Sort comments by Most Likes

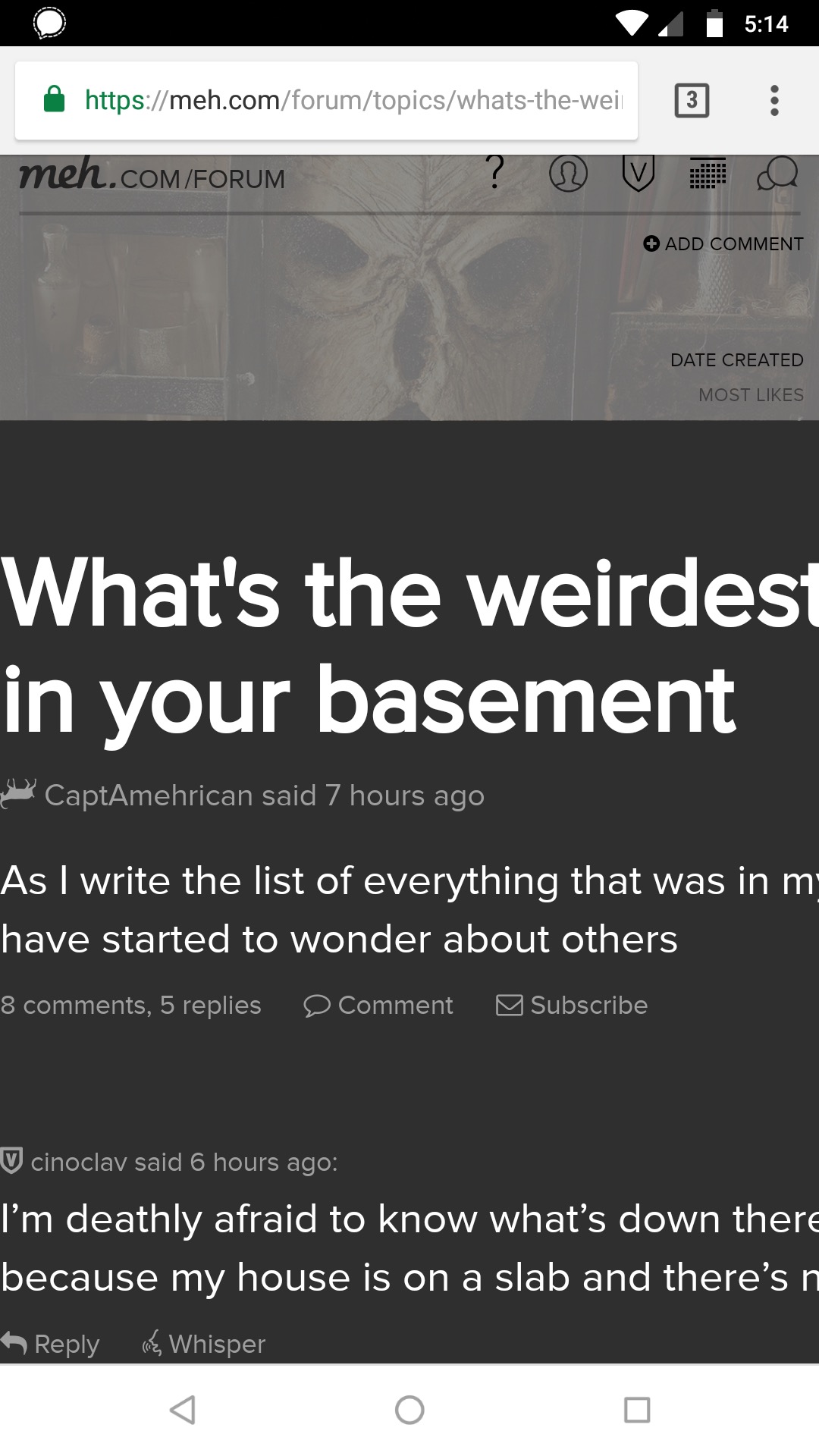click(x=751, y=395)
